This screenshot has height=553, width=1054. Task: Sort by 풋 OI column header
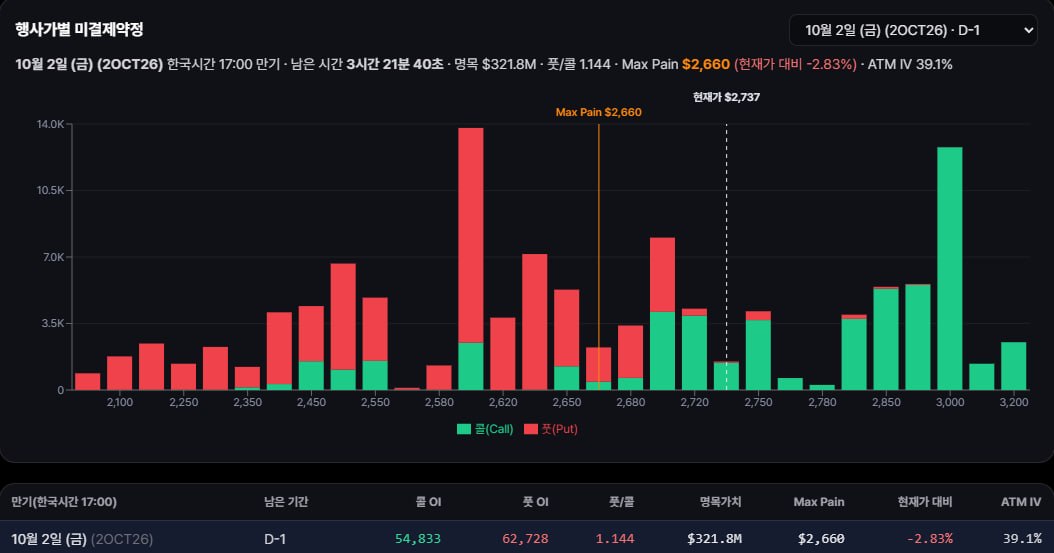pos(536,502)
